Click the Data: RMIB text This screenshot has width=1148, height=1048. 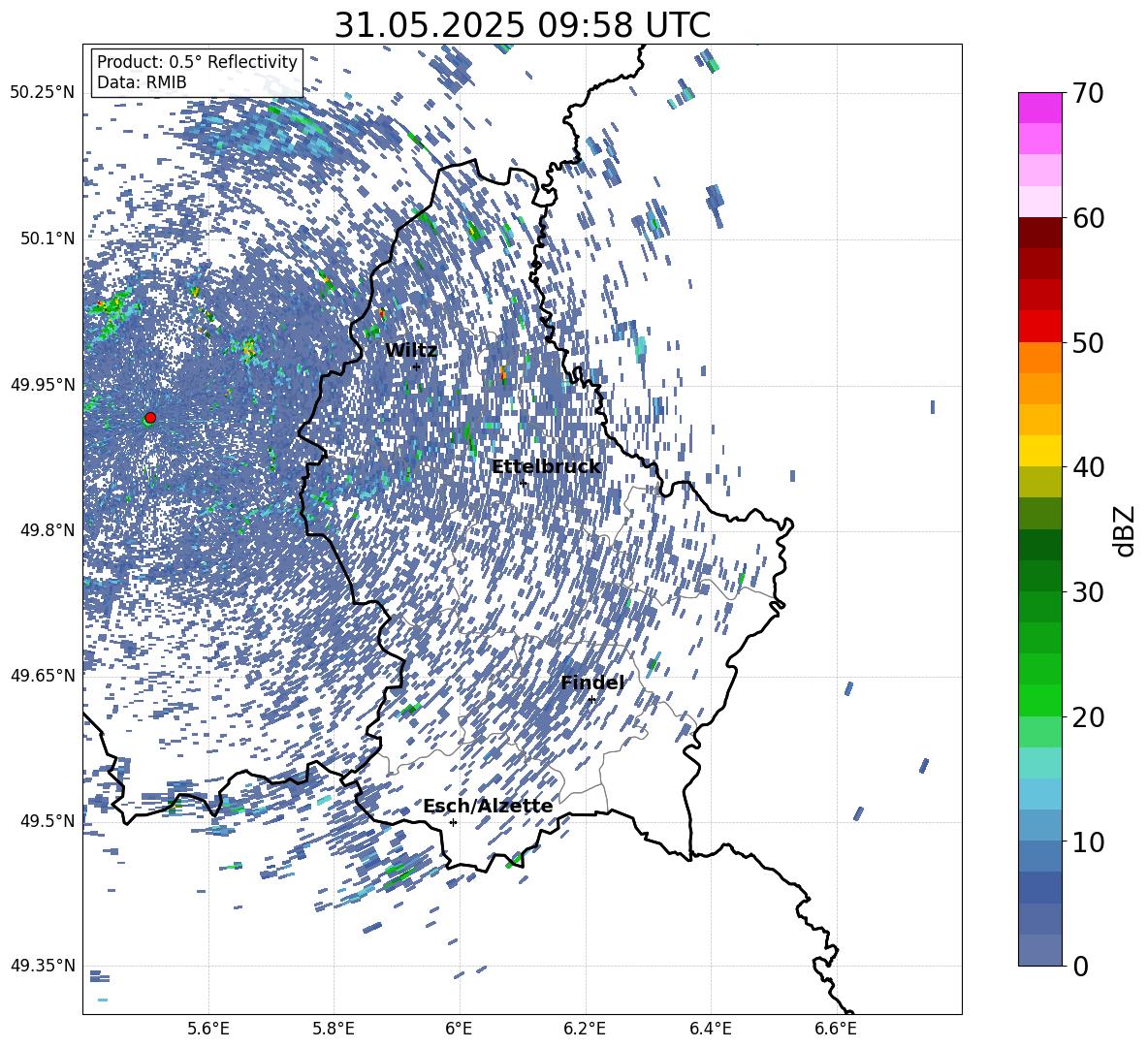[142, 82]
